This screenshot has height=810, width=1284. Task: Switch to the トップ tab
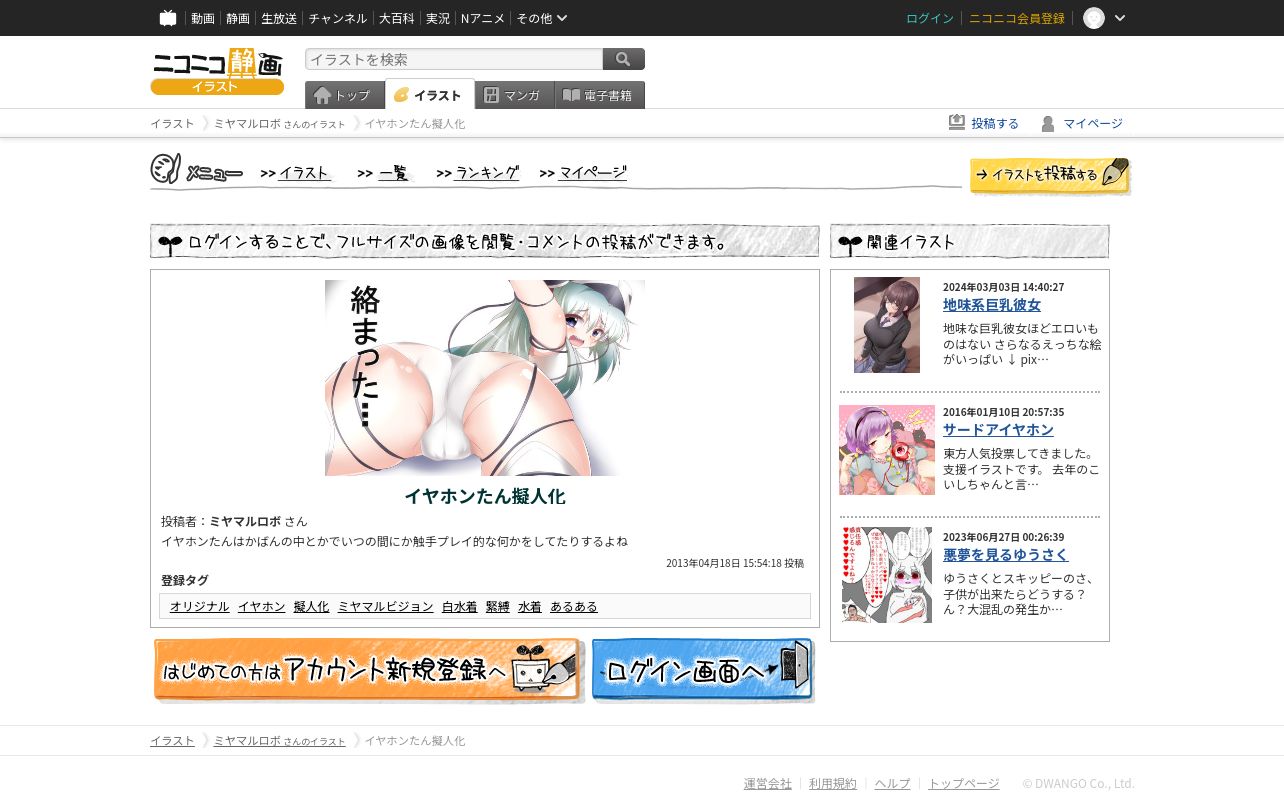[x=345, y=95]
